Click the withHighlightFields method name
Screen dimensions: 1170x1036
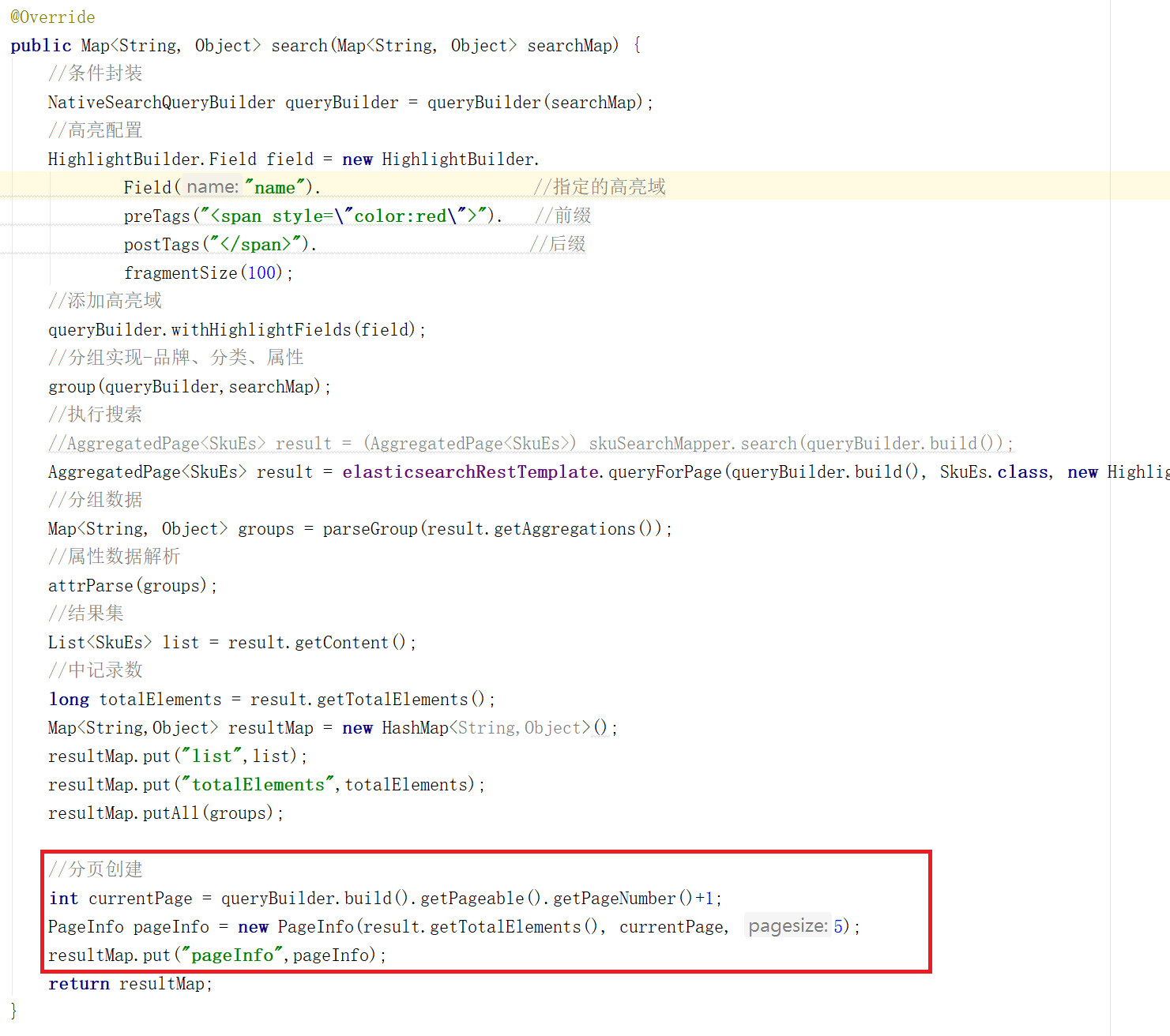(x=261, y=330)
